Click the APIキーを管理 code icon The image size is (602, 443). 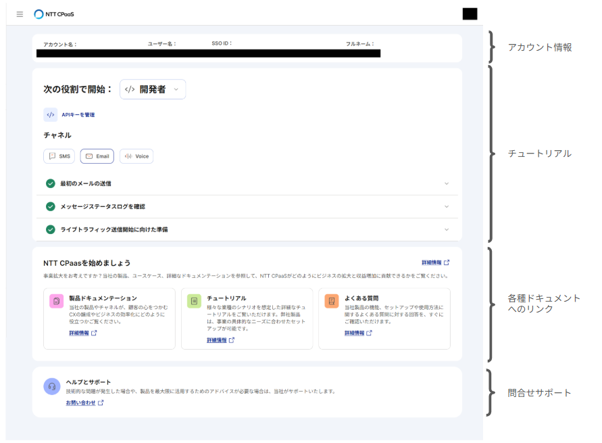[50, 115]
